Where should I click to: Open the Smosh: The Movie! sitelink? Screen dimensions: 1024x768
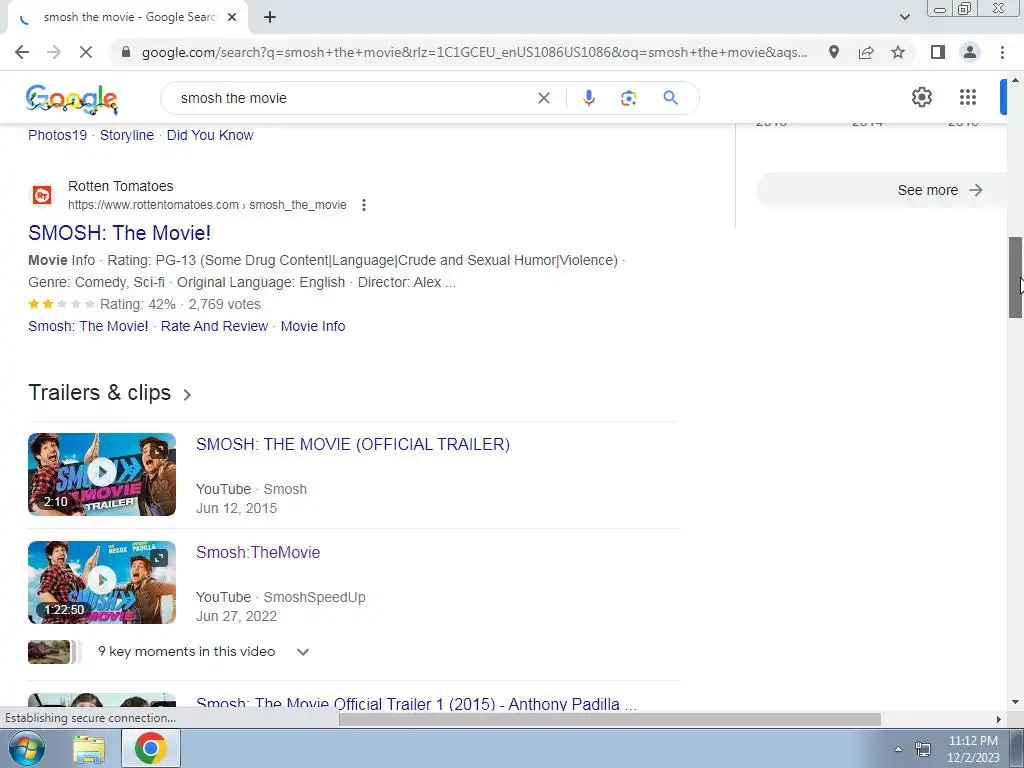(x=88, y=326)
